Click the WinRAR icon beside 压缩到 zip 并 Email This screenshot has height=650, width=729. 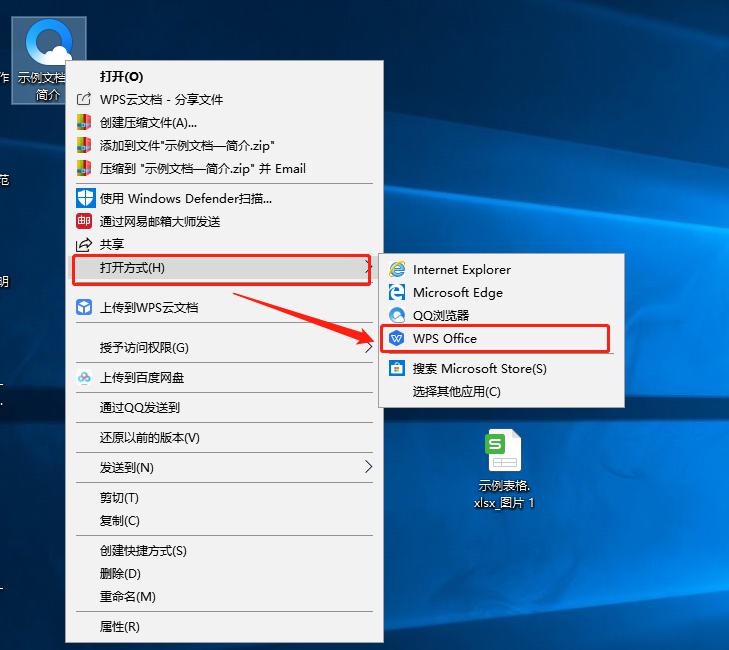84,168
